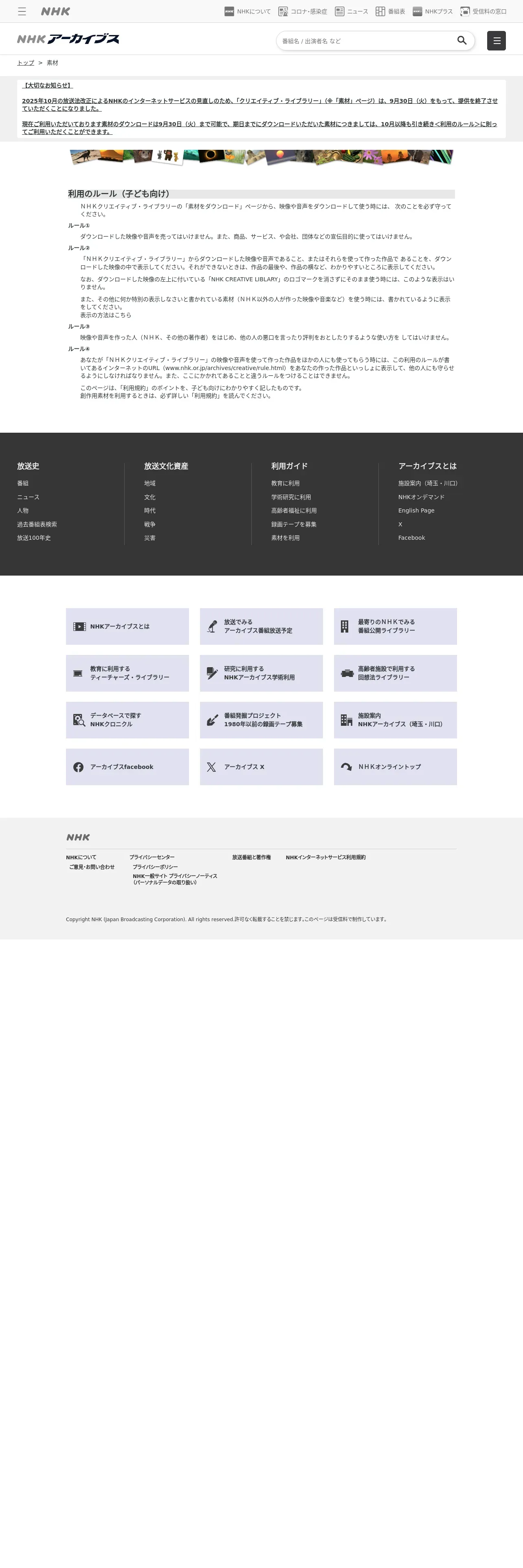The height and width of the screenshot is (1568, 523).
Task: Open 災害 footer link
Action: pyautogui.click(x=150, y=538)
